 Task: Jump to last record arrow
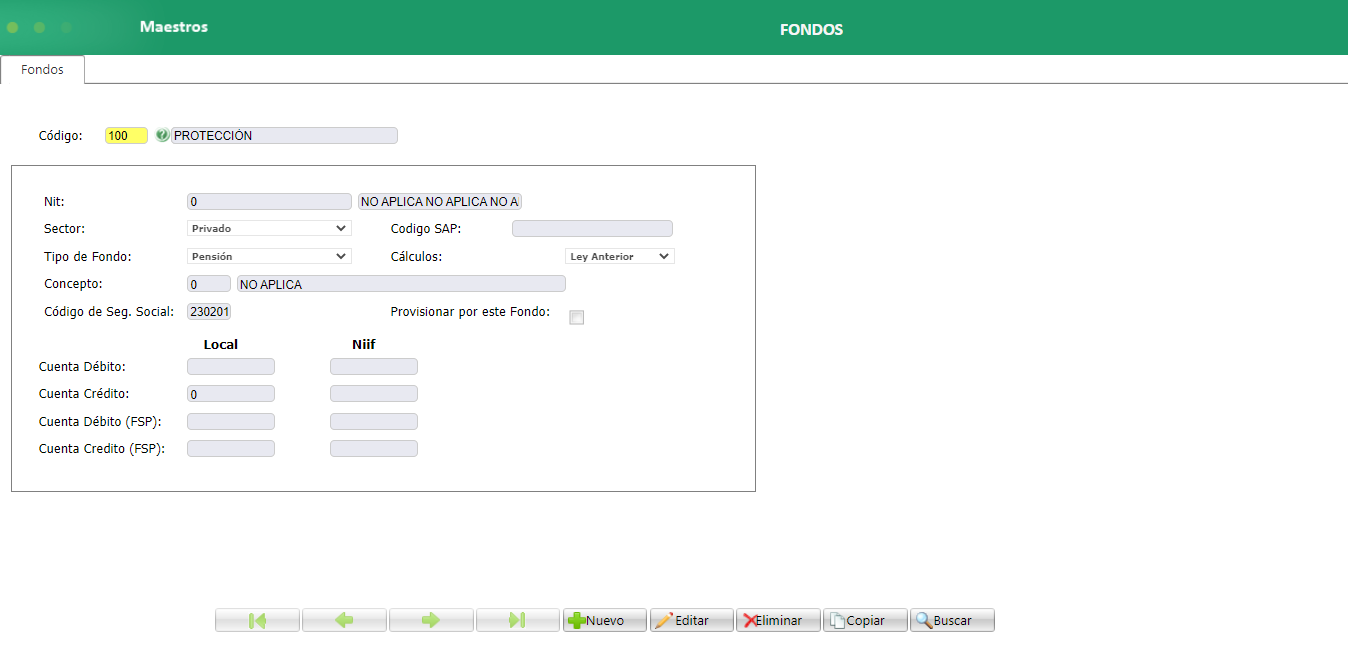(517, 620)
